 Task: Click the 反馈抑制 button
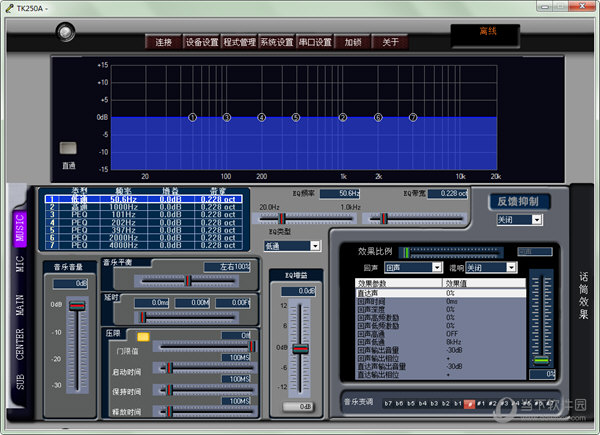519,202
